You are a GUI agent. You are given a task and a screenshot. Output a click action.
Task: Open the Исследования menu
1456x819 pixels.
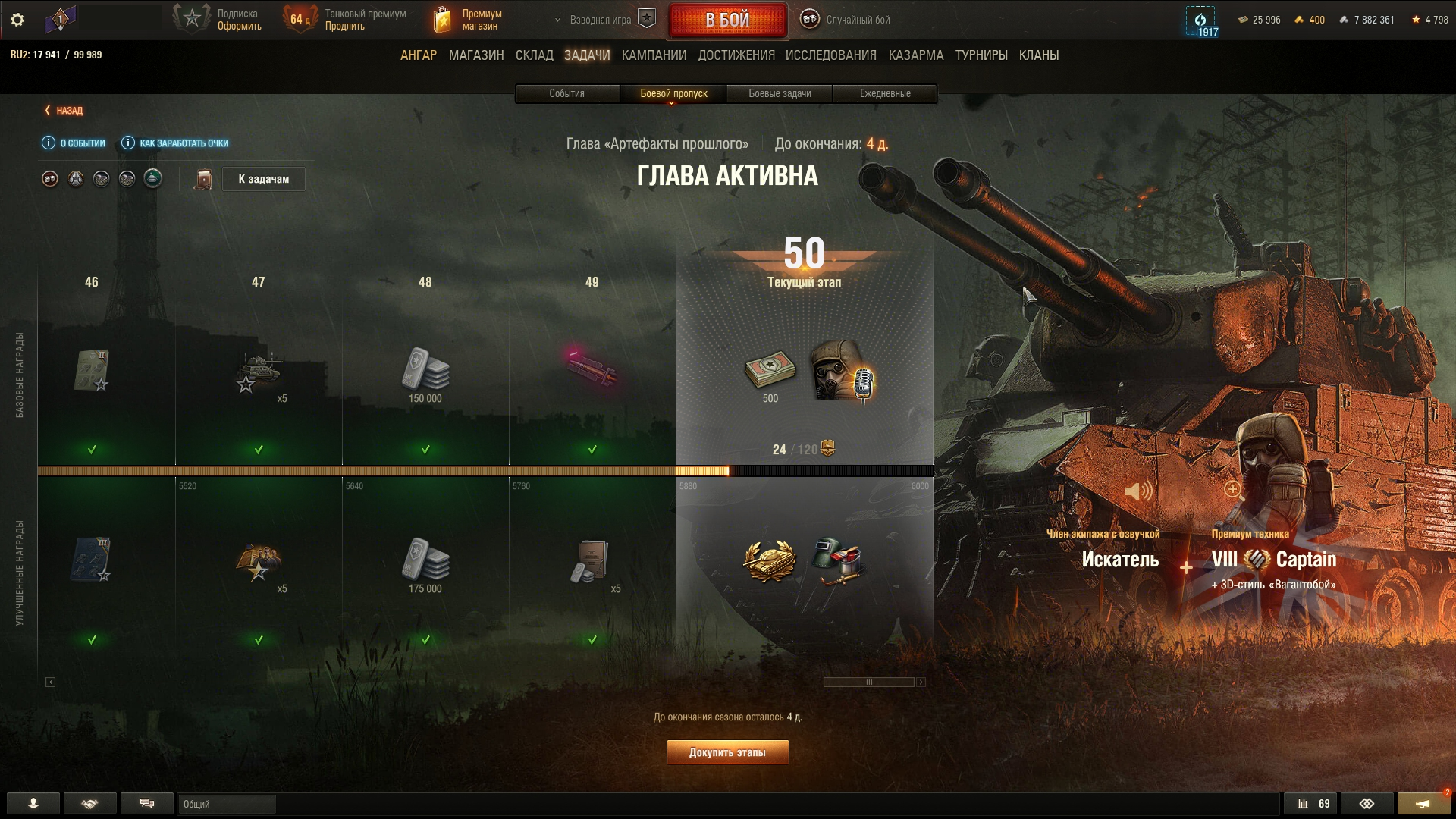click(x=830, y=55)
